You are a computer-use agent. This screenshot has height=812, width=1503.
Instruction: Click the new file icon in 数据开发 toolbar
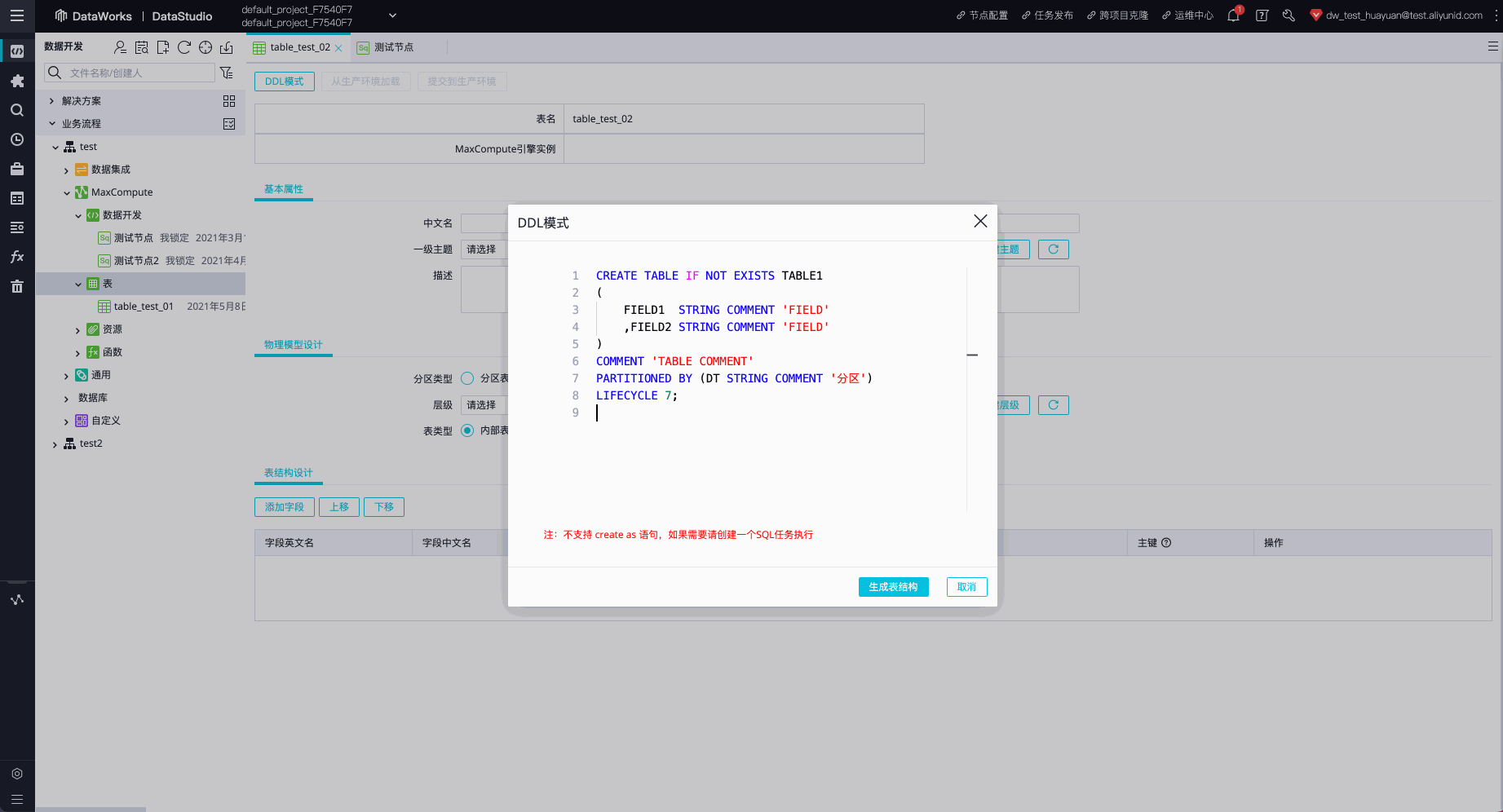pos(163,47)
